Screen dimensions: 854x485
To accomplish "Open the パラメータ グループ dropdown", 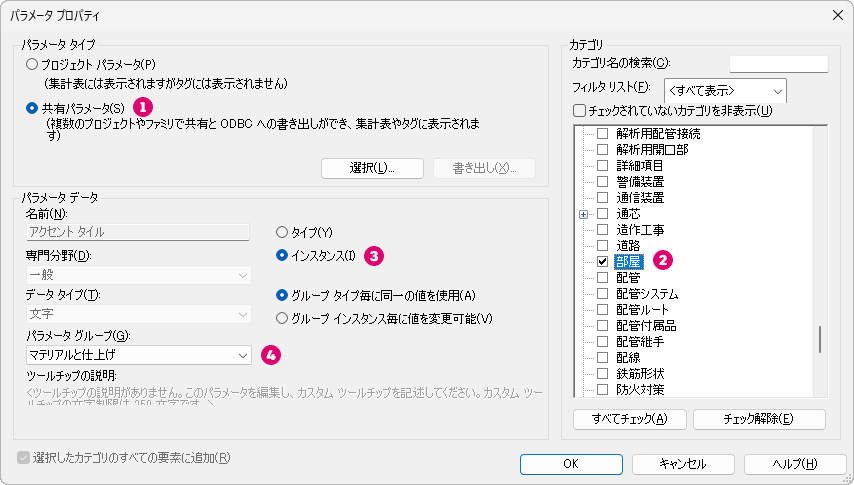I will point(139,354).
